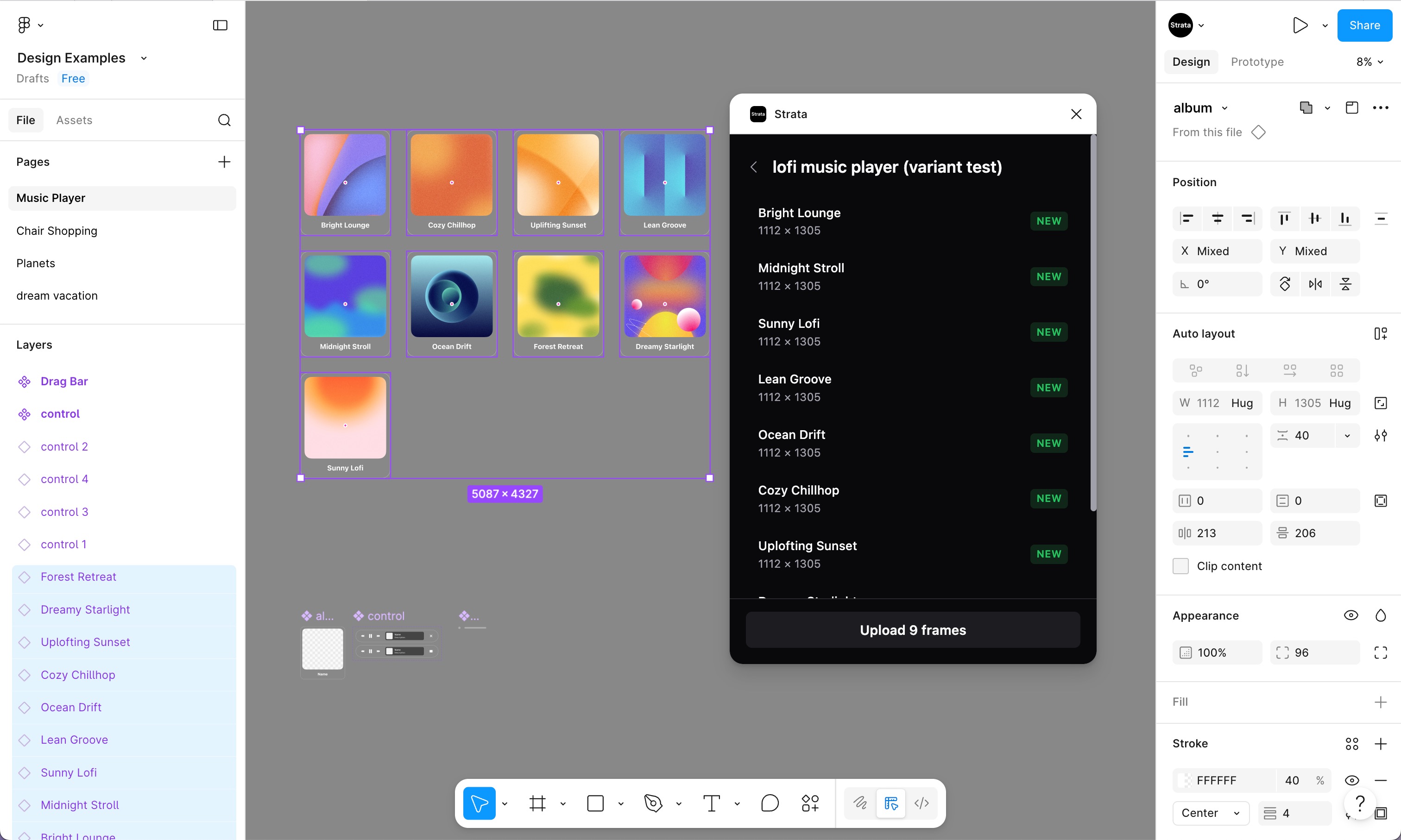Click align top icon in Position
The width and height of the screenshot is (1401, 840).
point(1284,219)
